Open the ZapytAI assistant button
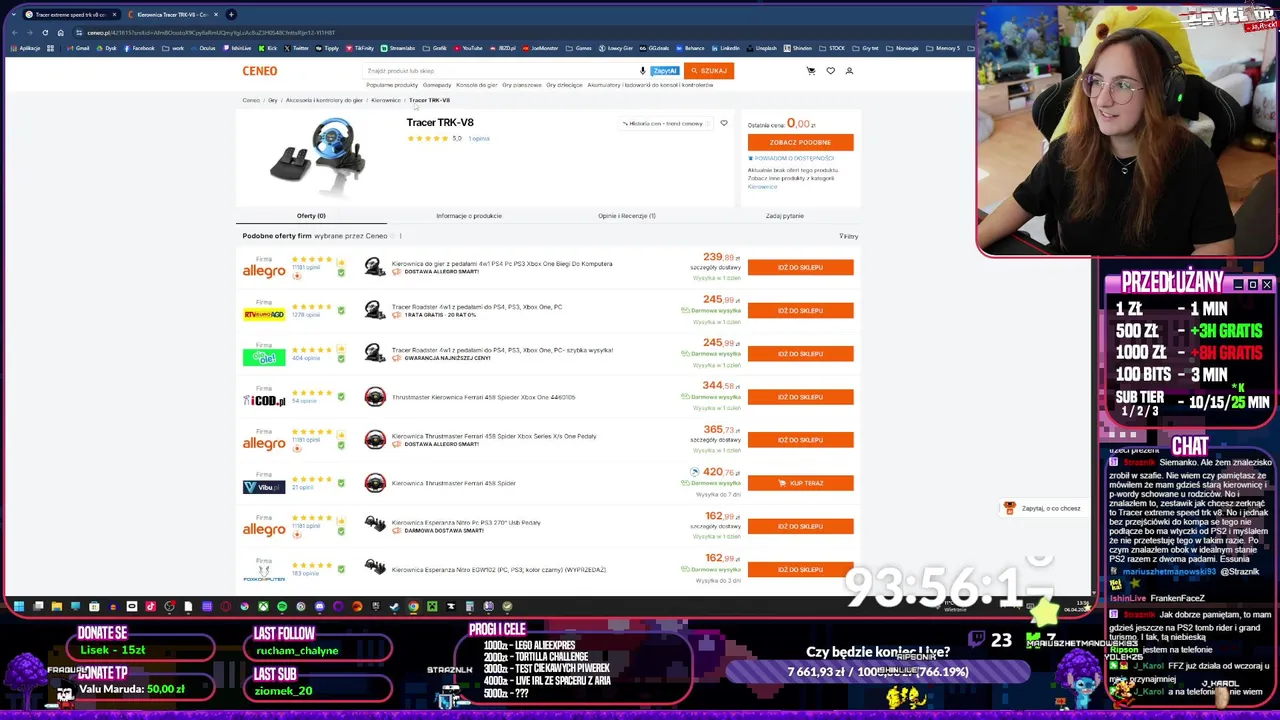Image resolution: width=1280 pixels, height=720 pixels. tap(664, 71)
